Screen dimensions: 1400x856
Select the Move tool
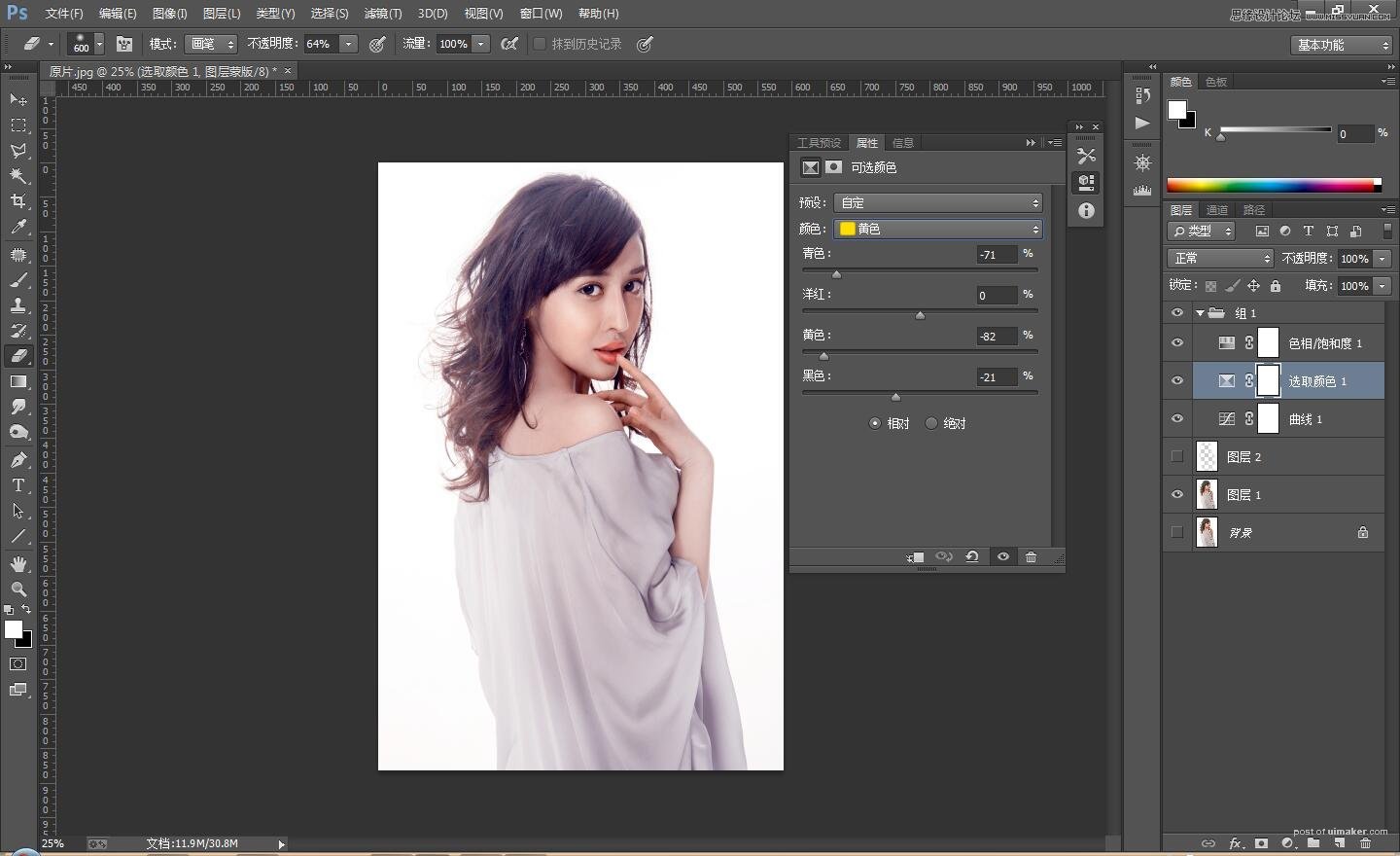tap(18, 100)
